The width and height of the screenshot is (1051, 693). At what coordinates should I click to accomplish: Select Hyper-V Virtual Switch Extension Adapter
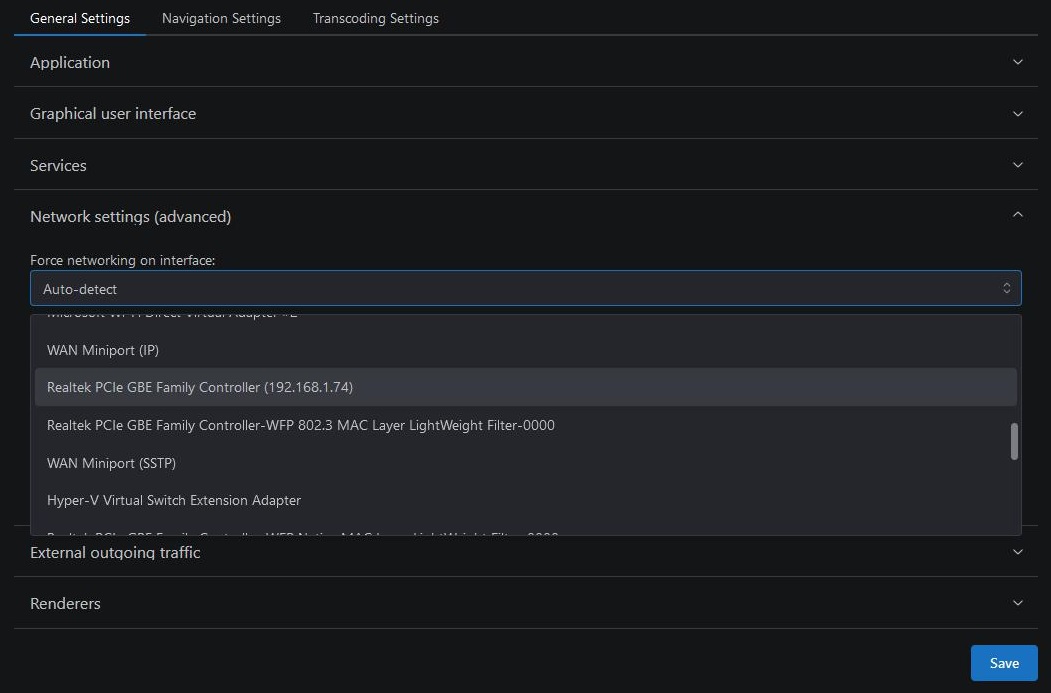526,500
